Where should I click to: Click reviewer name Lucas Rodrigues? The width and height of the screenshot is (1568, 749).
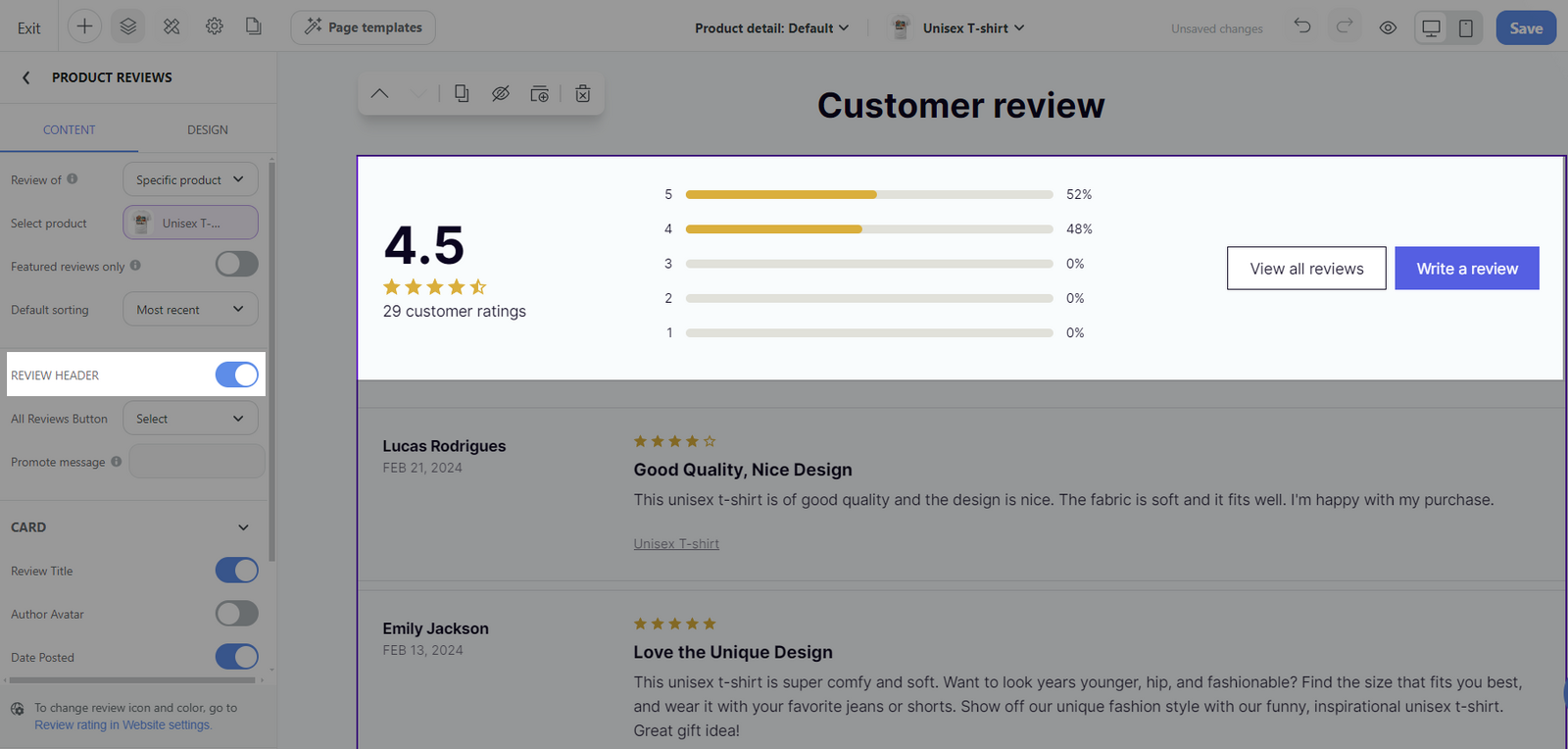pyautogui.click(x=444, y=446)
